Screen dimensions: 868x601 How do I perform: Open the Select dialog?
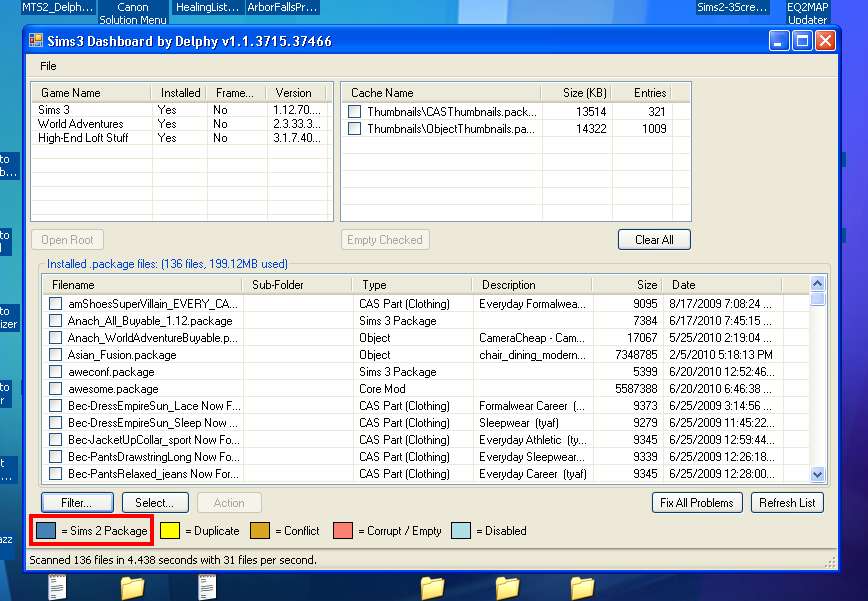(154, 503)
